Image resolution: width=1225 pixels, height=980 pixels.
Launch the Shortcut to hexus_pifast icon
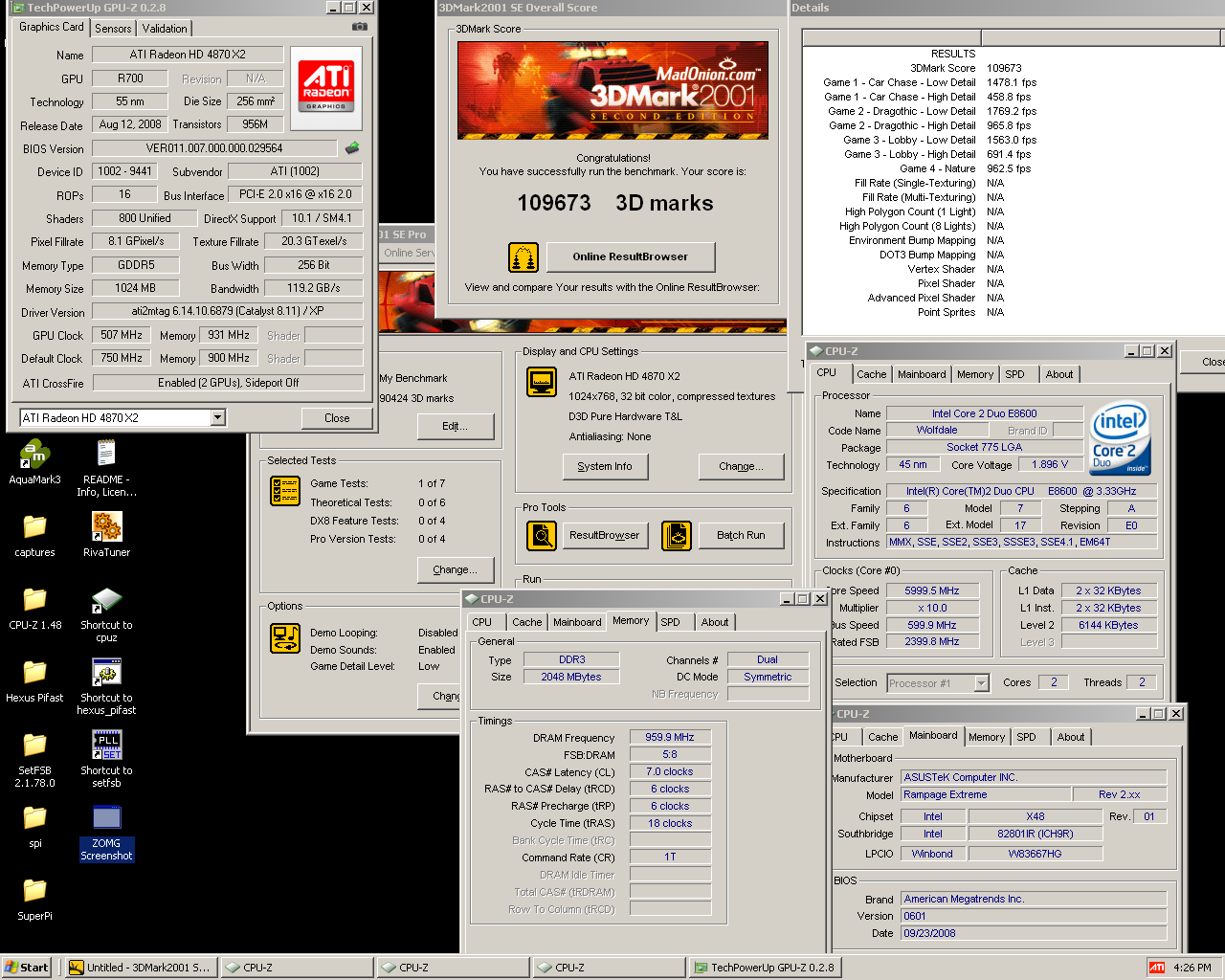pyautogui.click(x=106, y=687)
